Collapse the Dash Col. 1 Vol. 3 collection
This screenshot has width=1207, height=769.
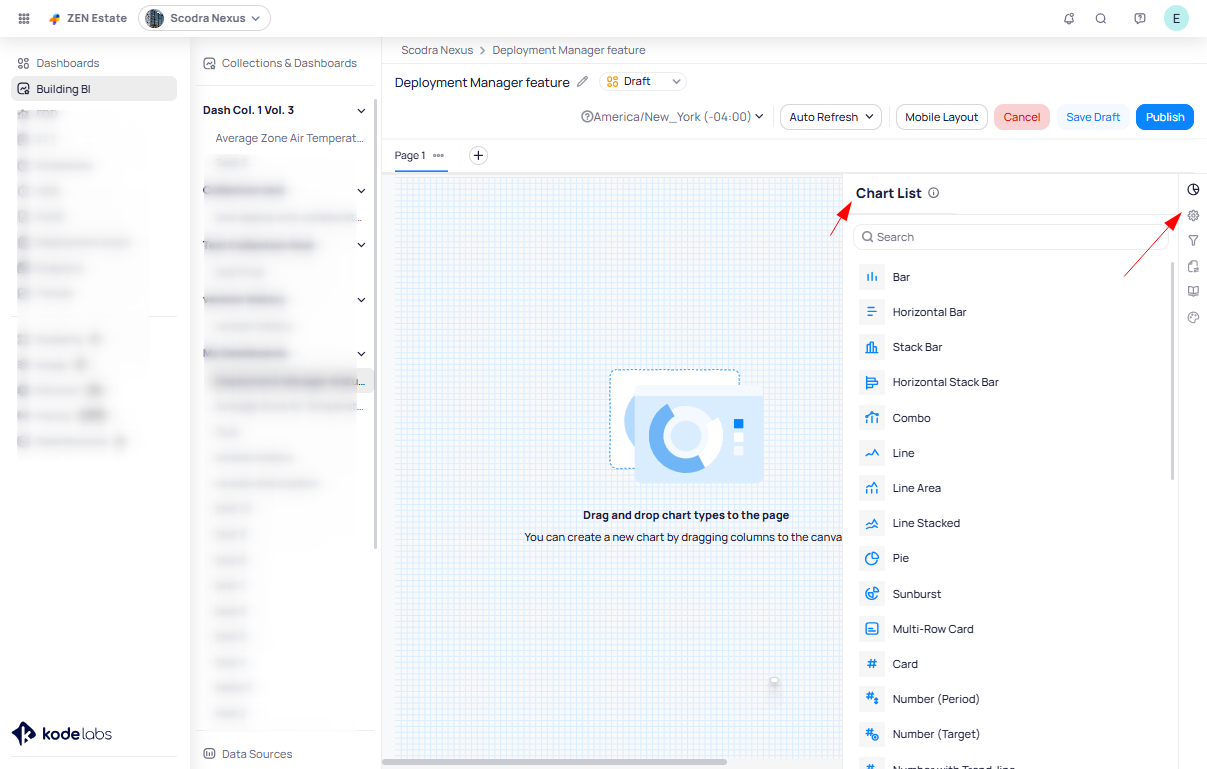coord(361,110)
